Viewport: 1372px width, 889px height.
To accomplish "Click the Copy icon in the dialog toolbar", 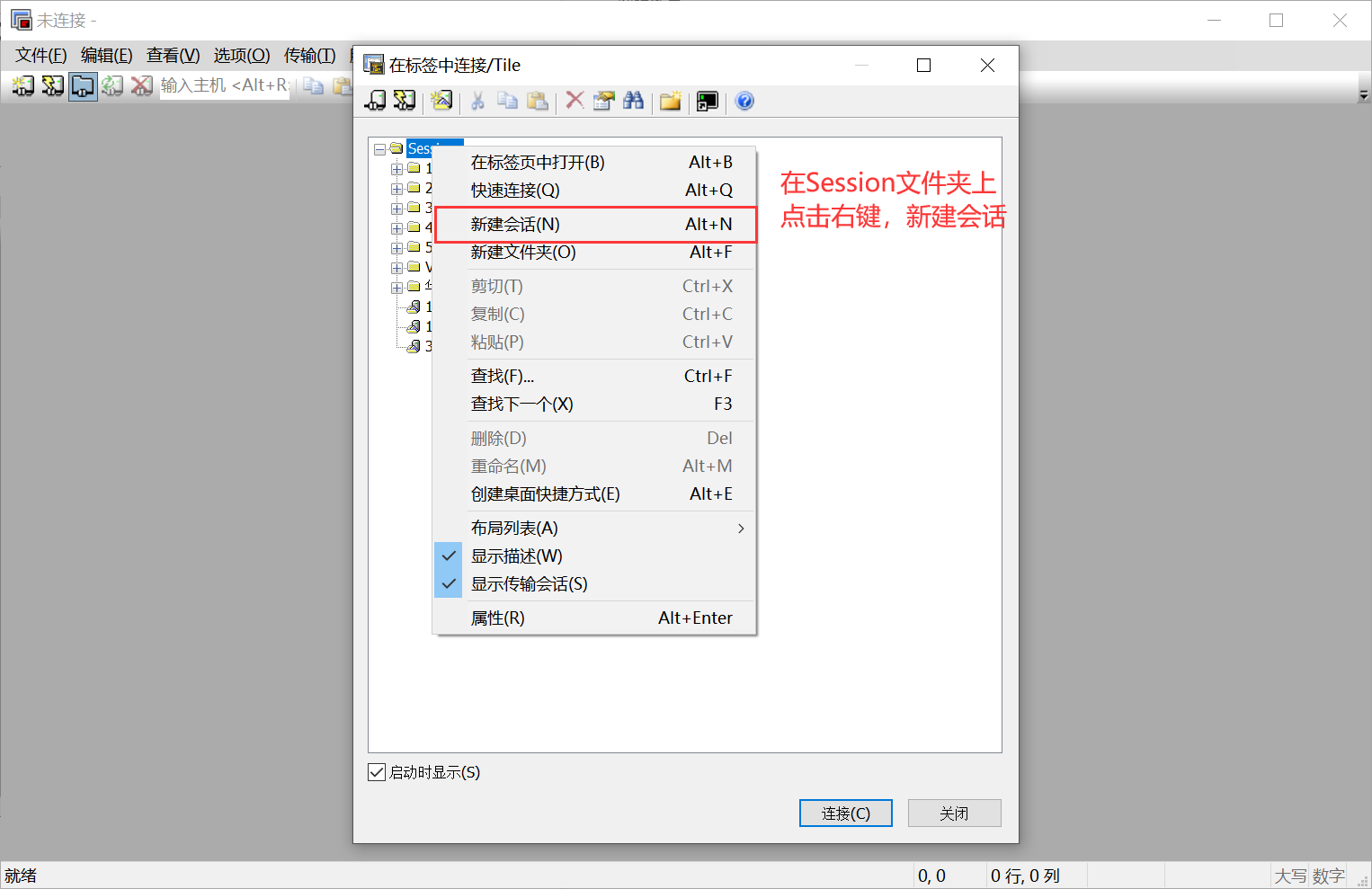I will coord(507,101).
